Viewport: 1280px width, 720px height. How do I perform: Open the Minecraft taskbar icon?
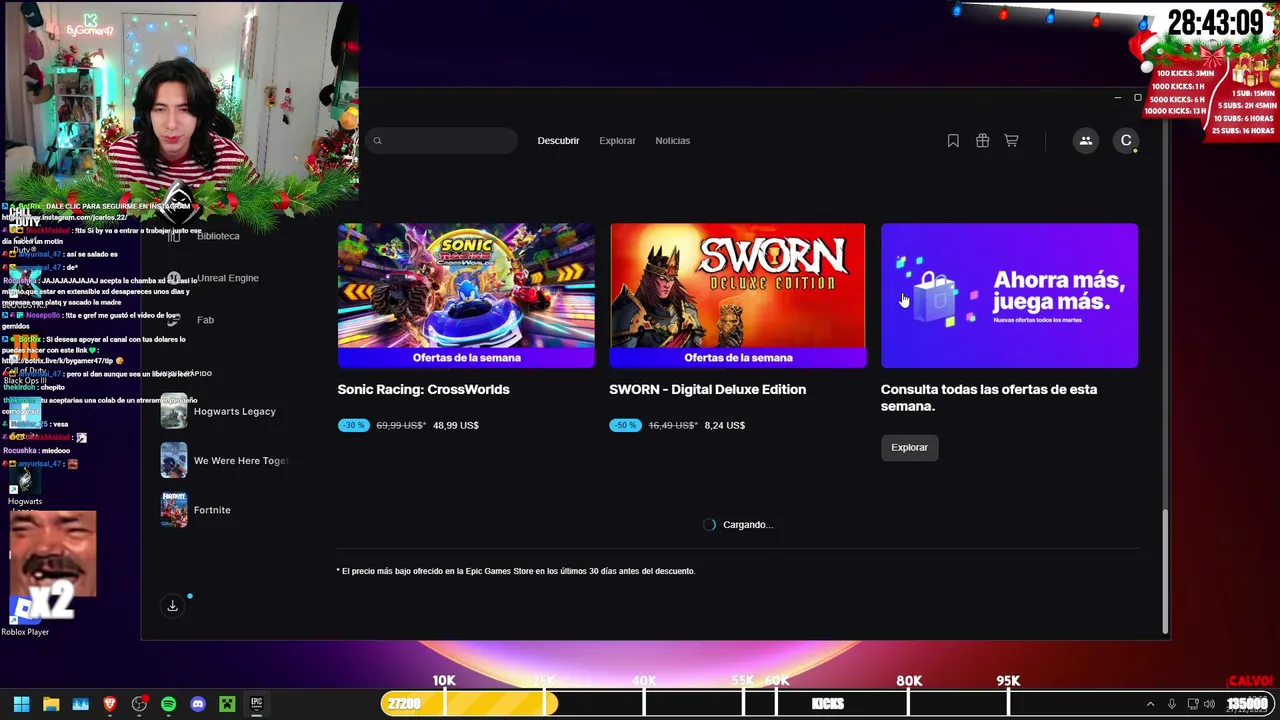tap(227, 704)
